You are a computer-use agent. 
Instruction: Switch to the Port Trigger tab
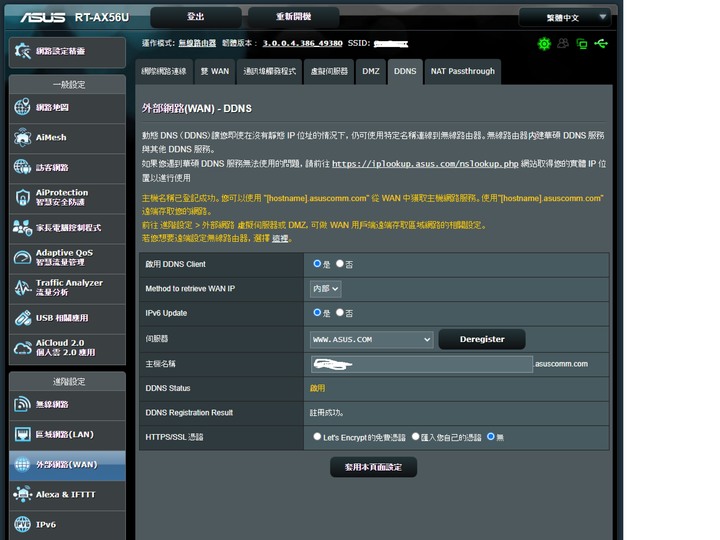coord(270,72)
